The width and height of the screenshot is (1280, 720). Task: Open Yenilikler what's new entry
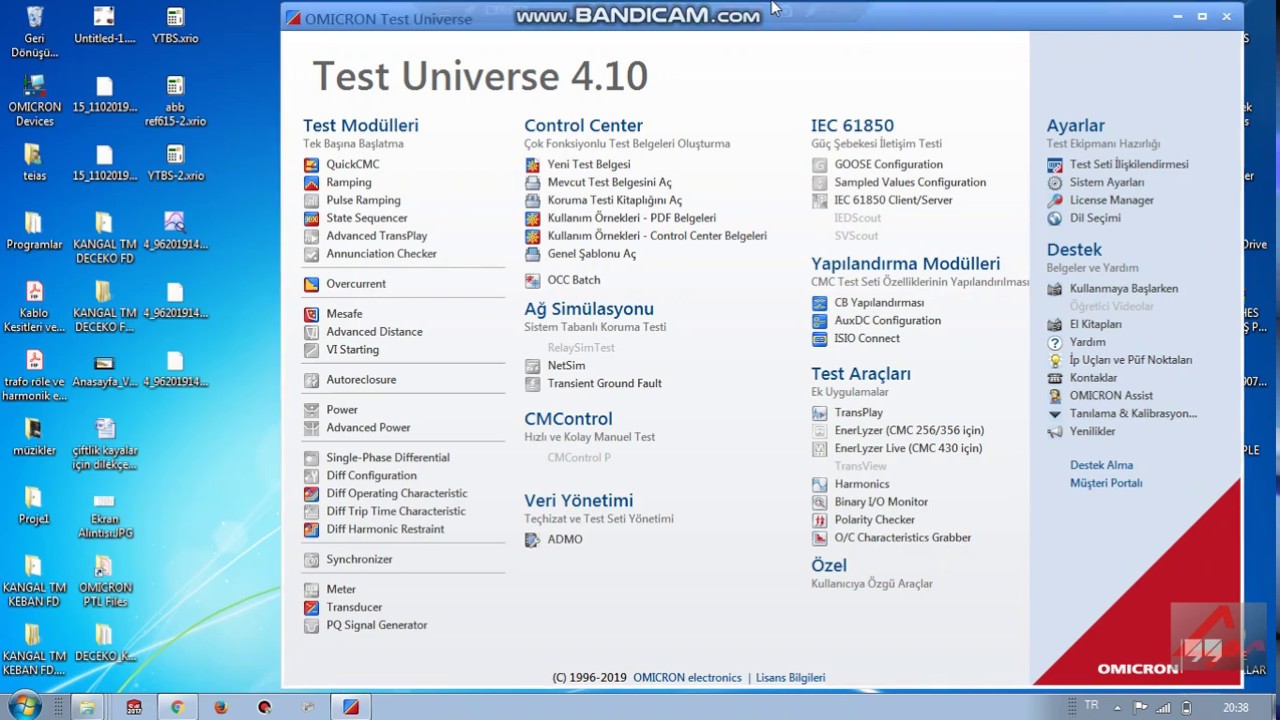[x=1092, y=432]
